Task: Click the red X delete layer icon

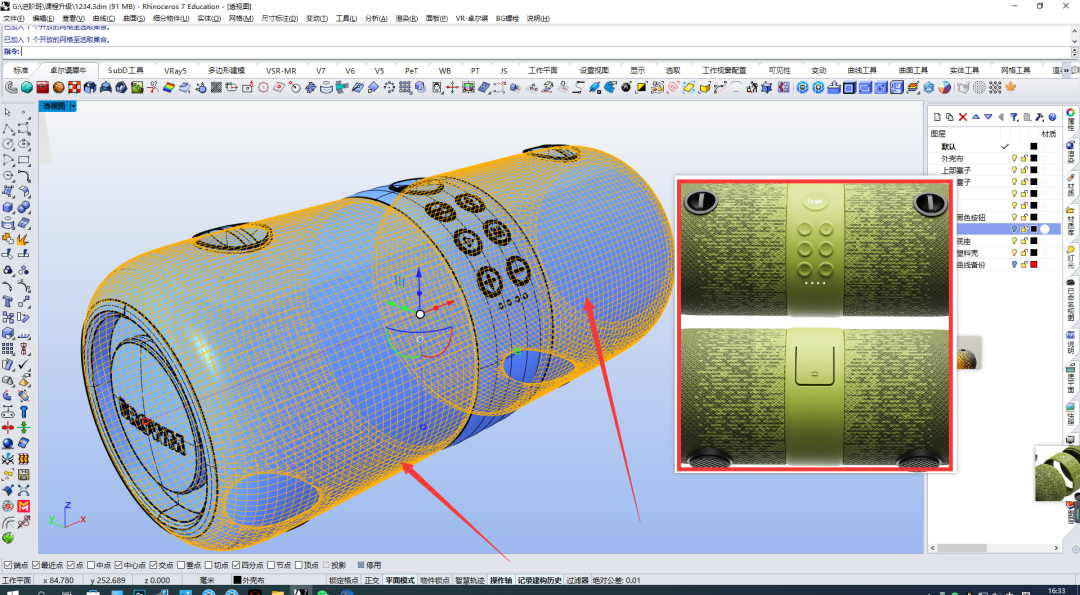Action: [x=963, y=117]
